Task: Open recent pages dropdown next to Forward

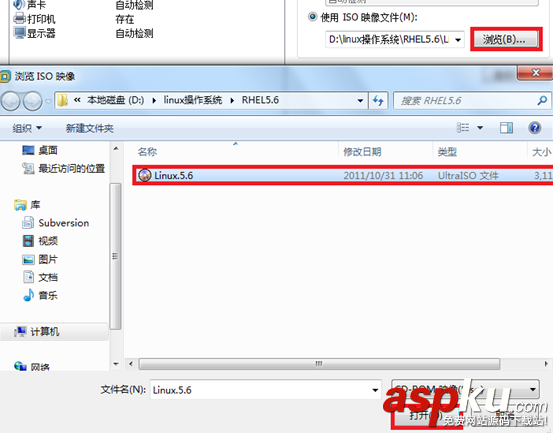Action: [48, 102]
